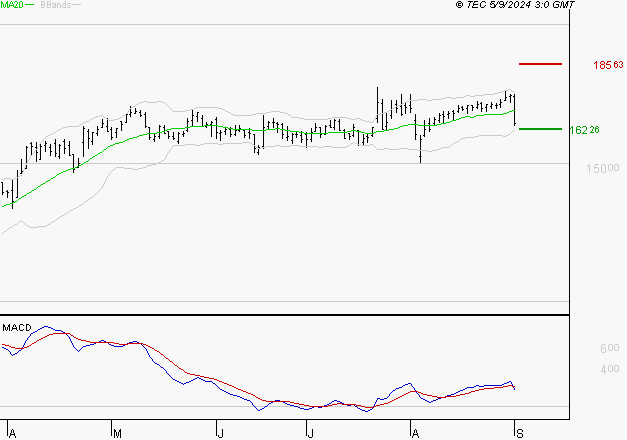Click the MACD panel label

pos(17,328)
